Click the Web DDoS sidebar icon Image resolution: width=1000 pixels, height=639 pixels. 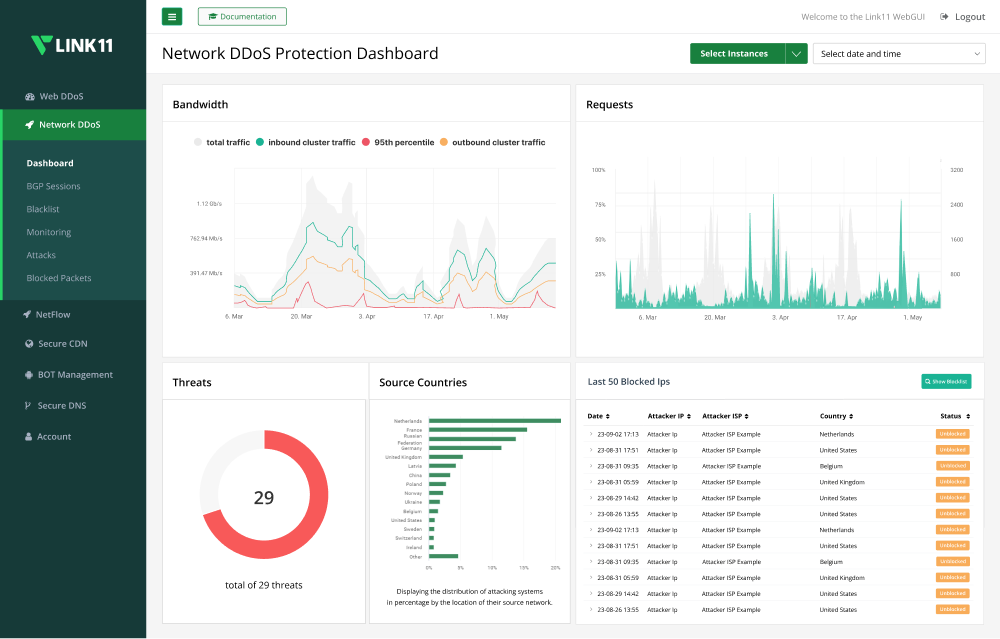coord(29,96)
